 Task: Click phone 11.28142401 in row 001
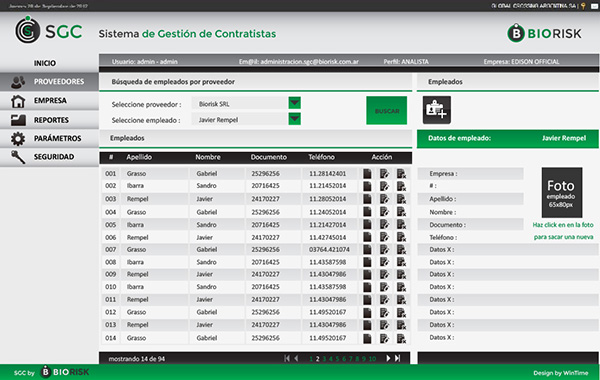pyautogui.click(x=328, y=174)
